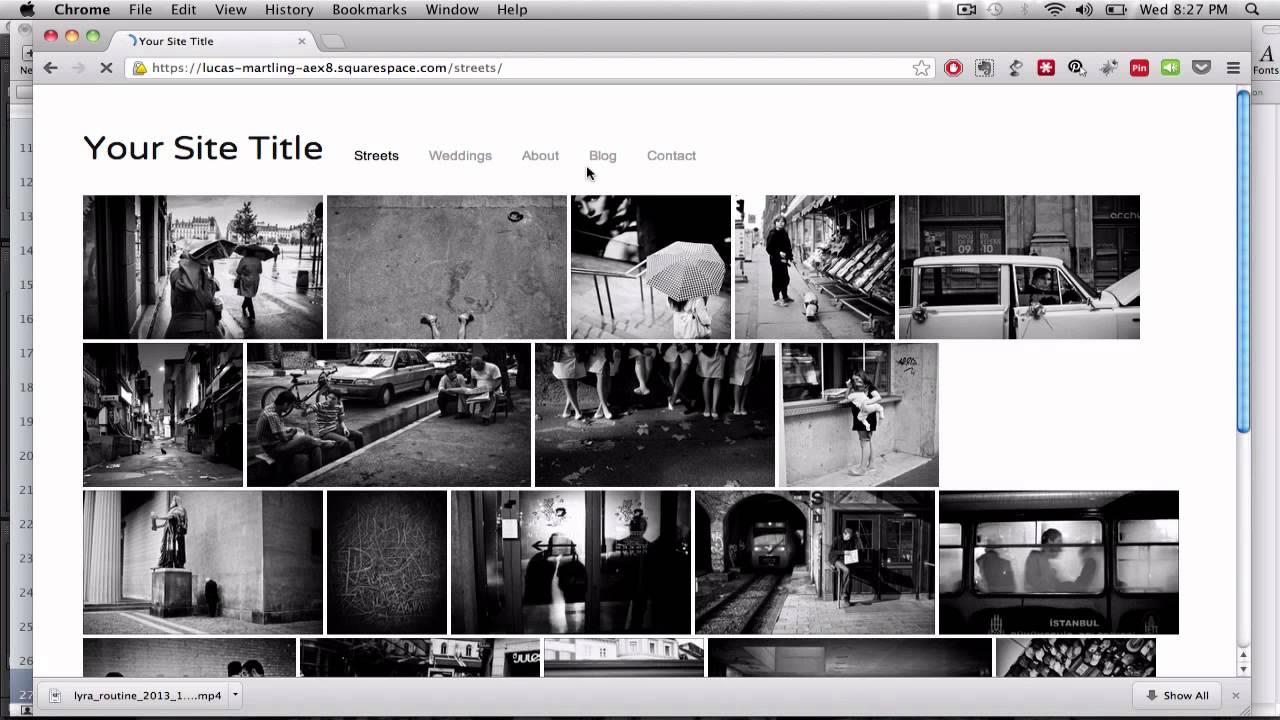Open the Contact page link
This screenshot has width=1280, height=720.
(x=671, y=156)
